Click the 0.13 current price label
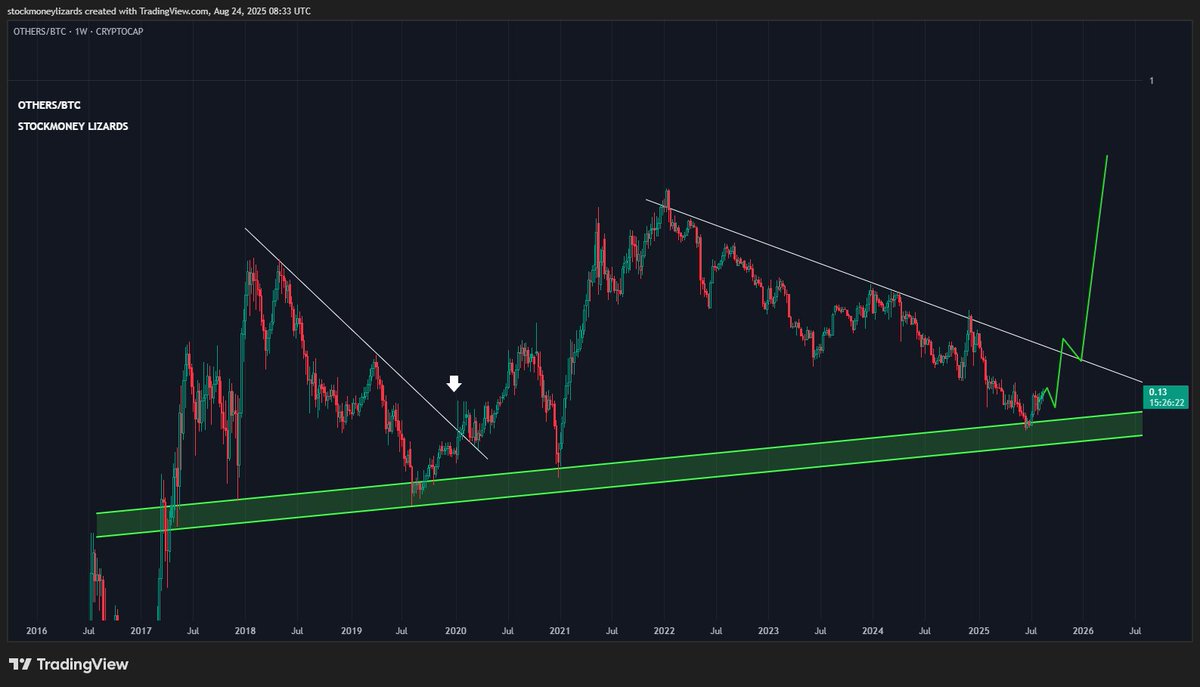 pos(1158,391)
